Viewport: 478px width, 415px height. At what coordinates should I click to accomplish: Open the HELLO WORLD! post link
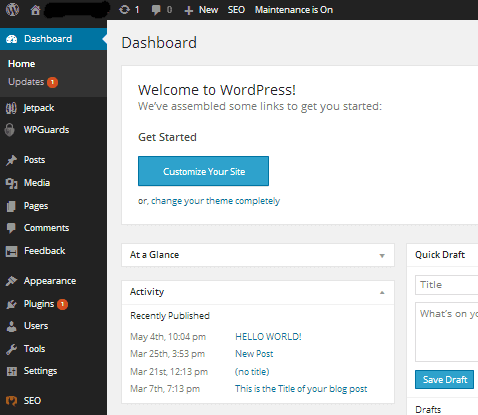[268, 337]
